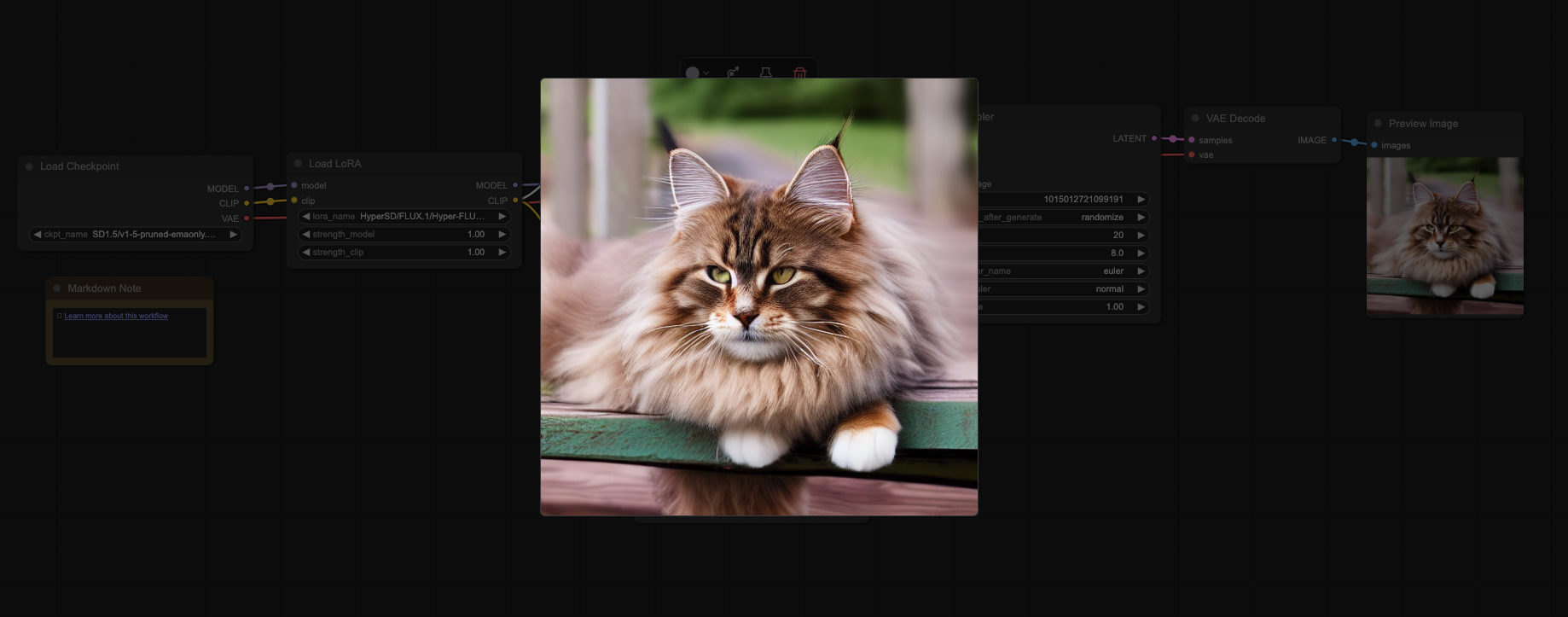Collapse the Load LoRA node via its title dot

click(x=299, y=164)
